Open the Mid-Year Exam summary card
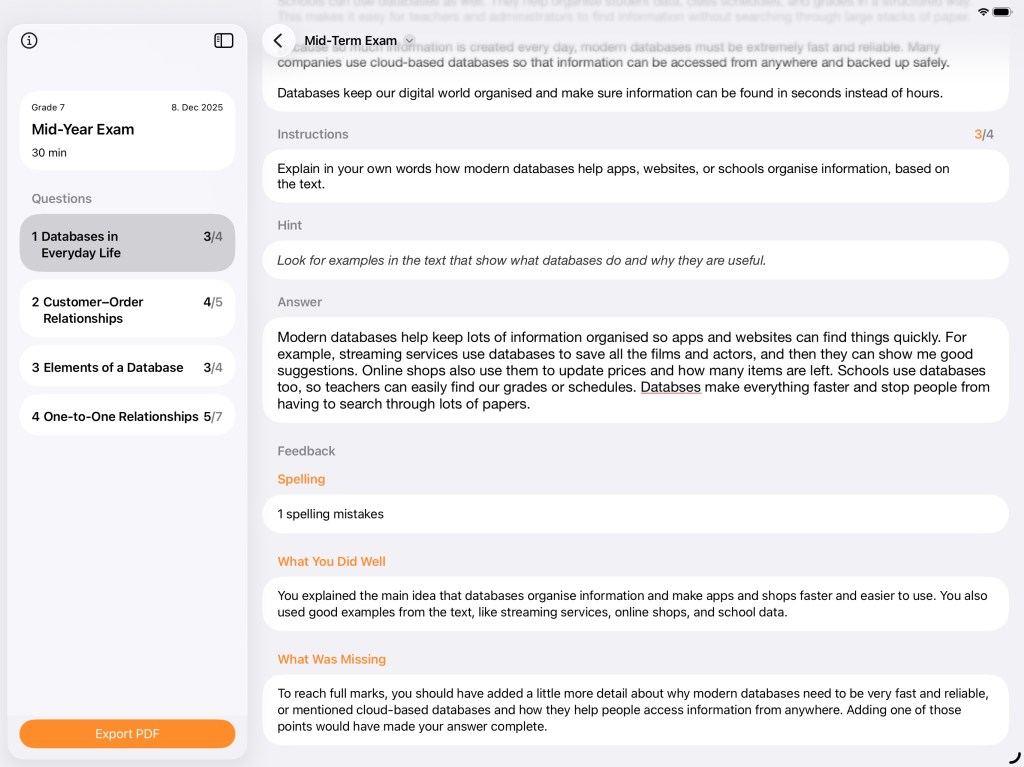 point(127,130)
